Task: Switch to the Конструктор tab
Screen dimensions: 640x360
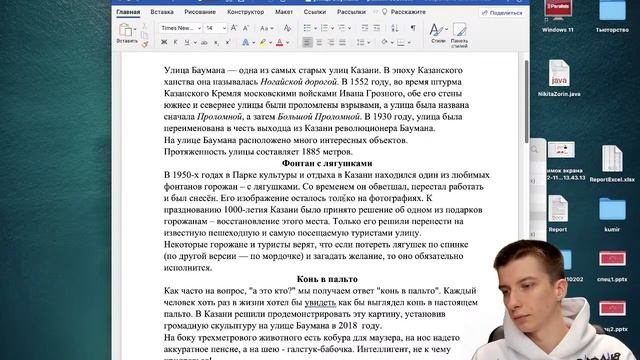Action: point(245,12)
